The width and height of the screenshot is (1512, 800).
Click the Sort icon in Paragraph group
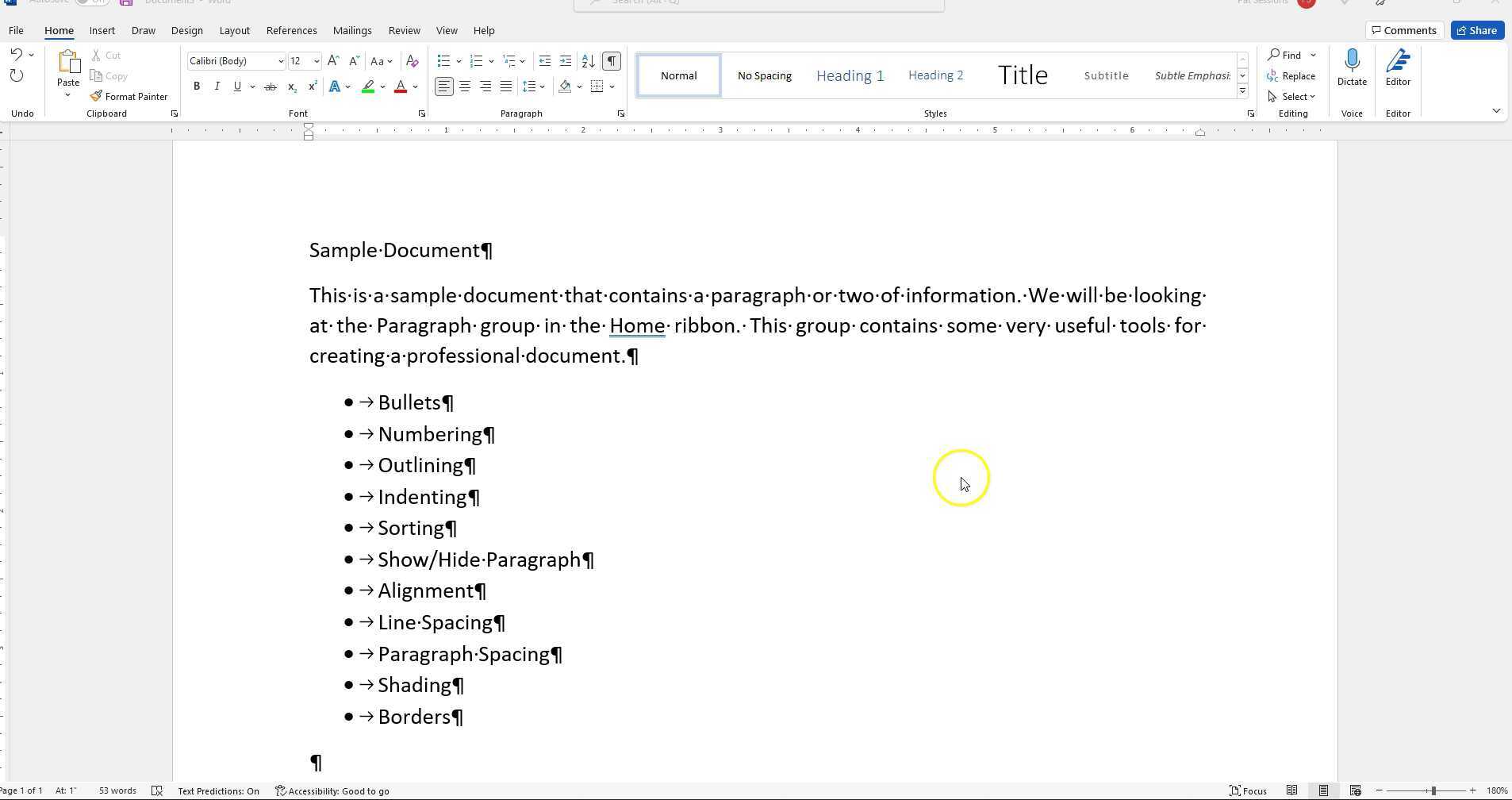pyautogui.click(x=587, y=61)
